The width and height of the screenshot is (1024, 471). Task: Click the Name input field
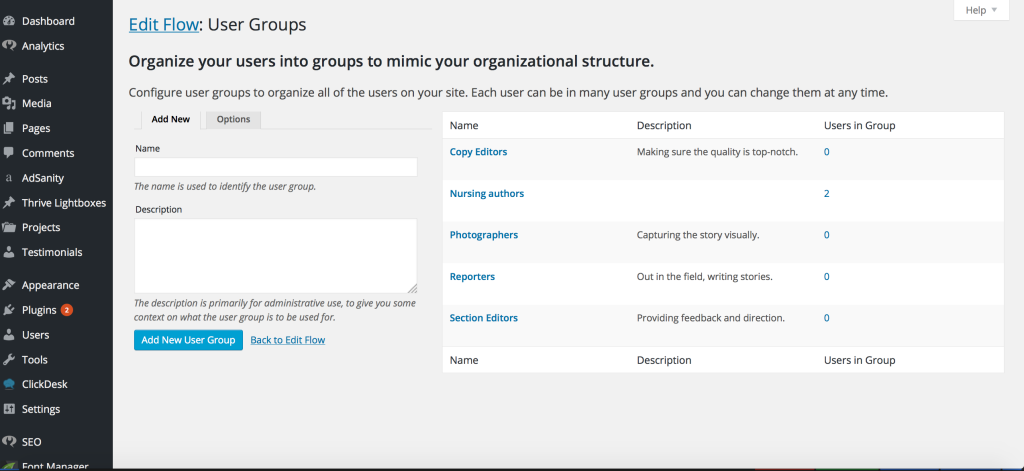click(x=275, y=167)
